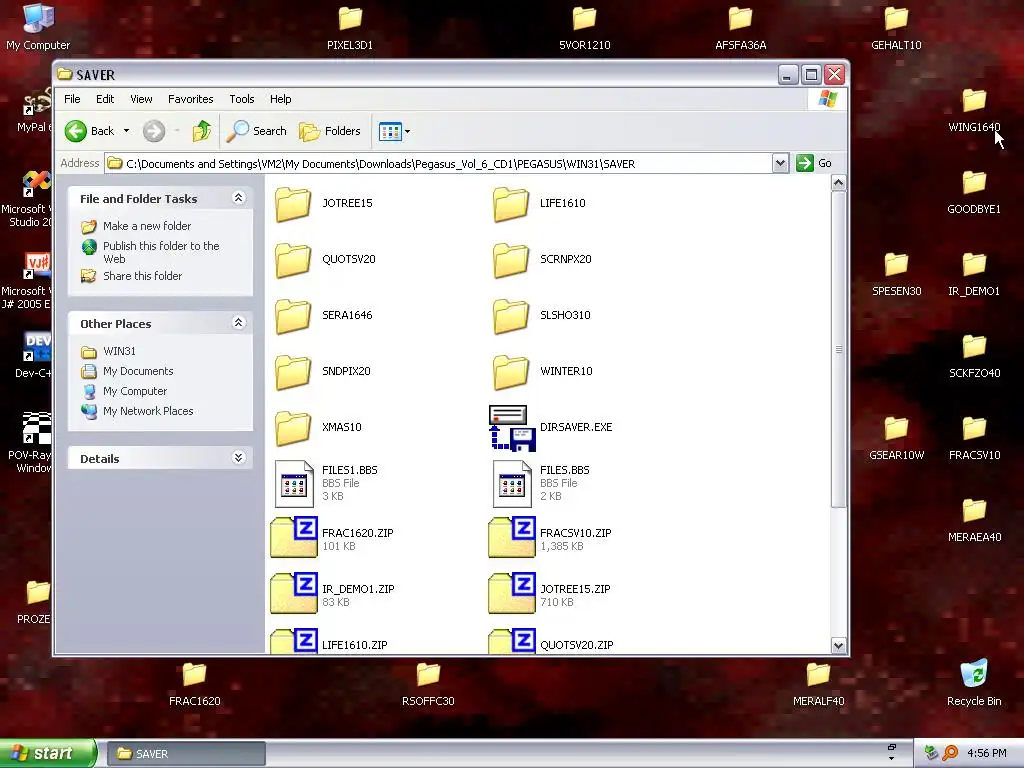
Task: Select the FILES.BBS file icon
Action: tap(512, 484)
